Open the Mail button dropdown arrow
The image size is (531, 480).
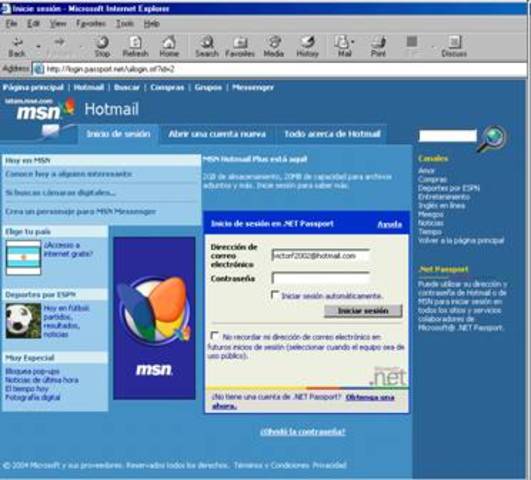[x=353, y=42]
